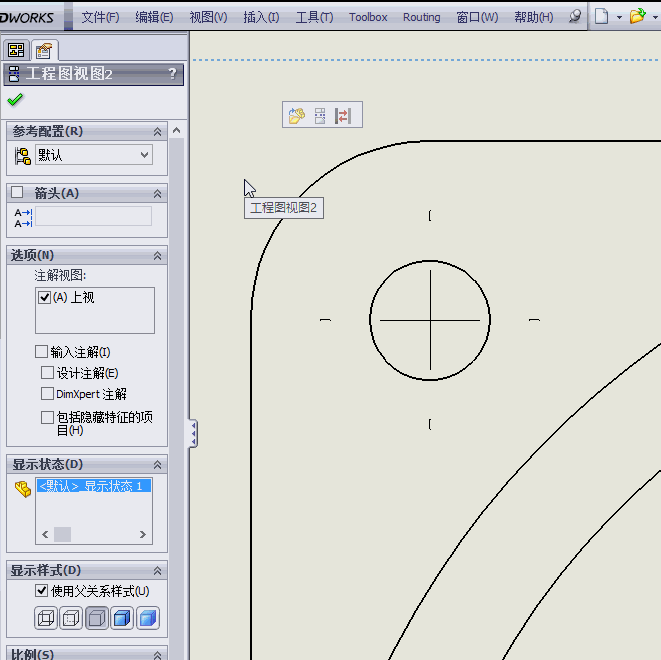
Task: Click the green checkmark to confirm view
Action: coord(15,100)
